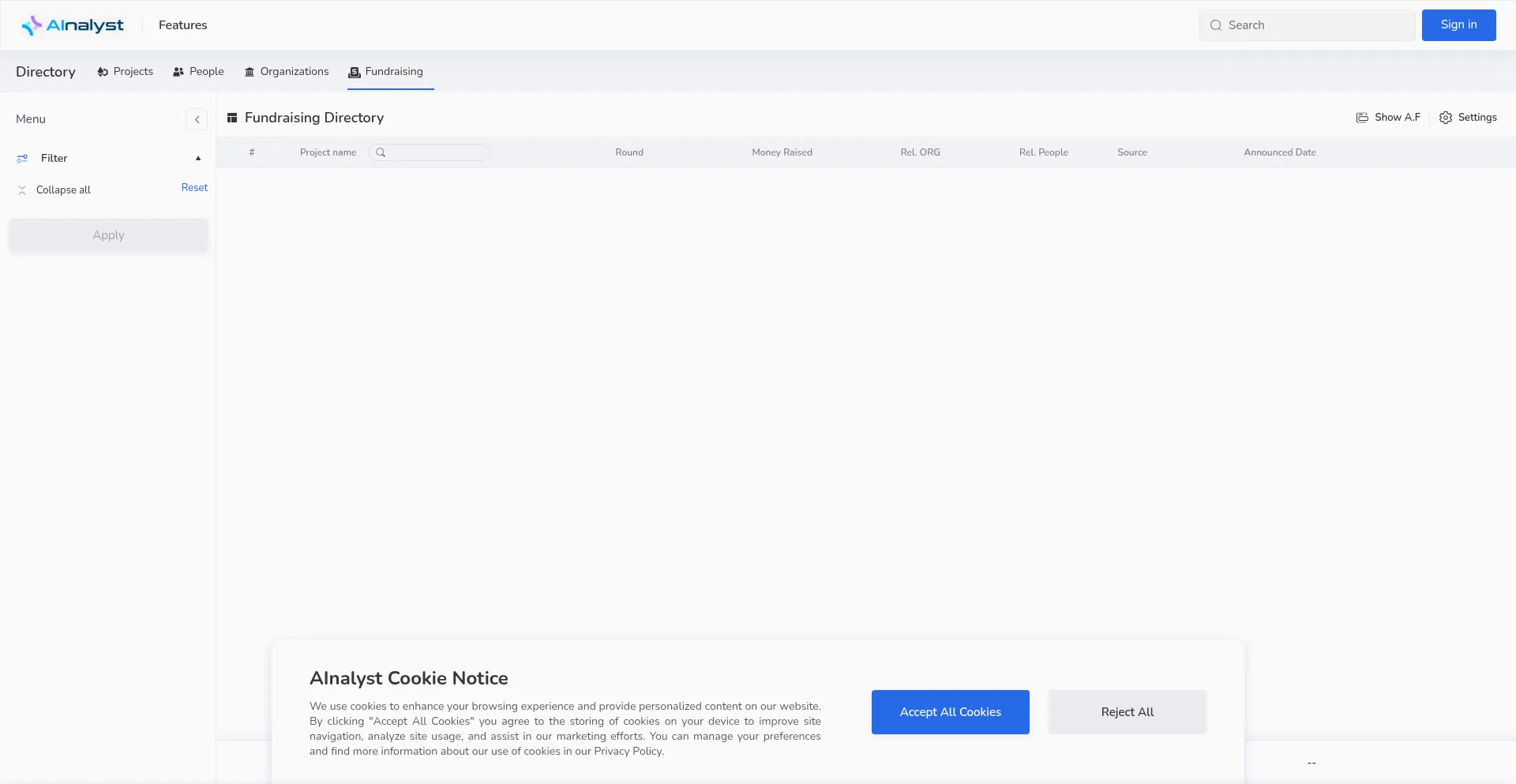Click the Projects tab icon
The width and height of the screenshot is (1516, 784).
pyautogui.click(x=103, y=72)
